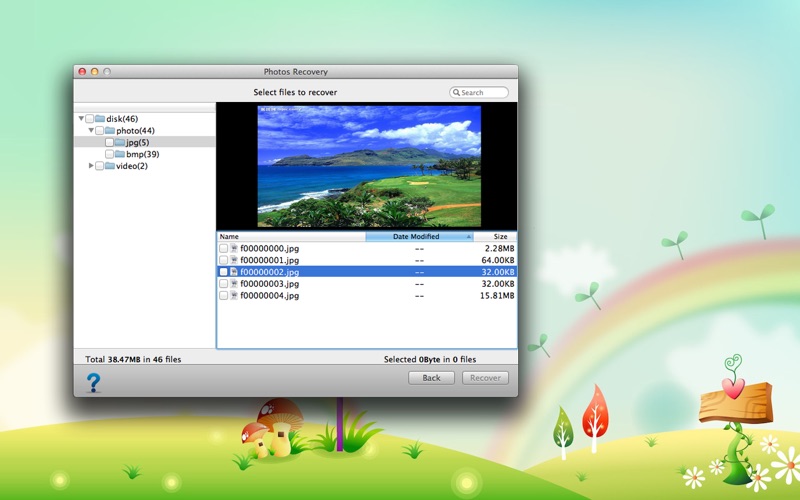
Task: Click the 'Total 38.47MB in 46 files' status
Action: [x=133, y=359]
